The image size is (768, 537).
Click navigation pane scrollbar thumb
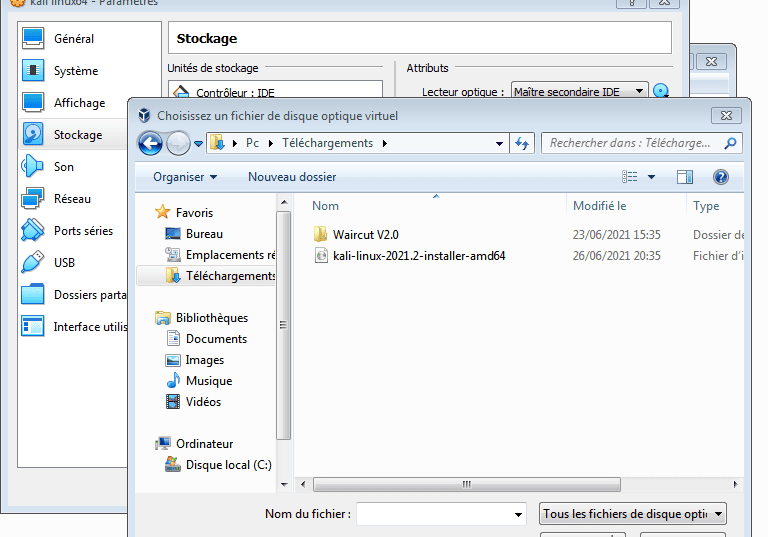[x=283, y=325]
